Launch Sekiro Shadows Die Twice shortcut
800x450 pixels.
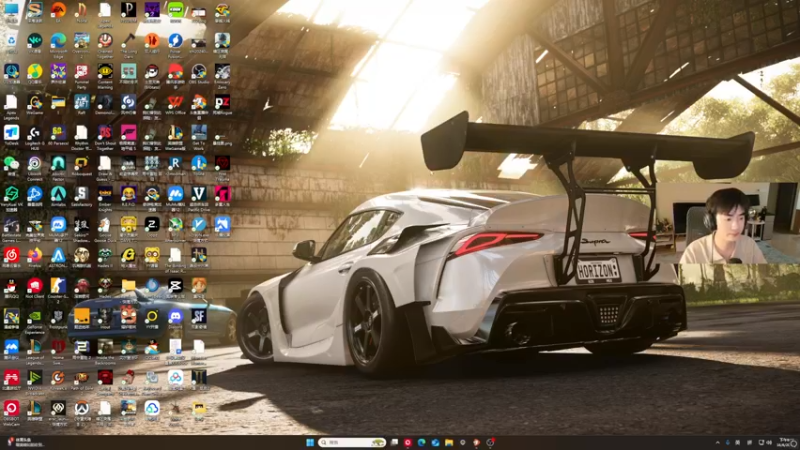point(82,224)
